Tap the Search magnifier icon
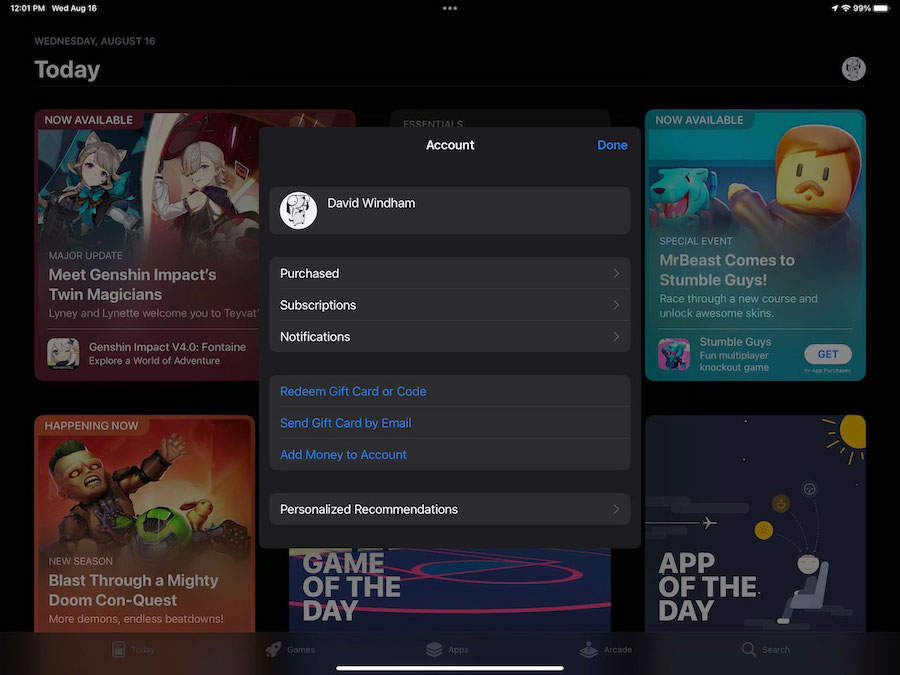 [x=748, y=649]
